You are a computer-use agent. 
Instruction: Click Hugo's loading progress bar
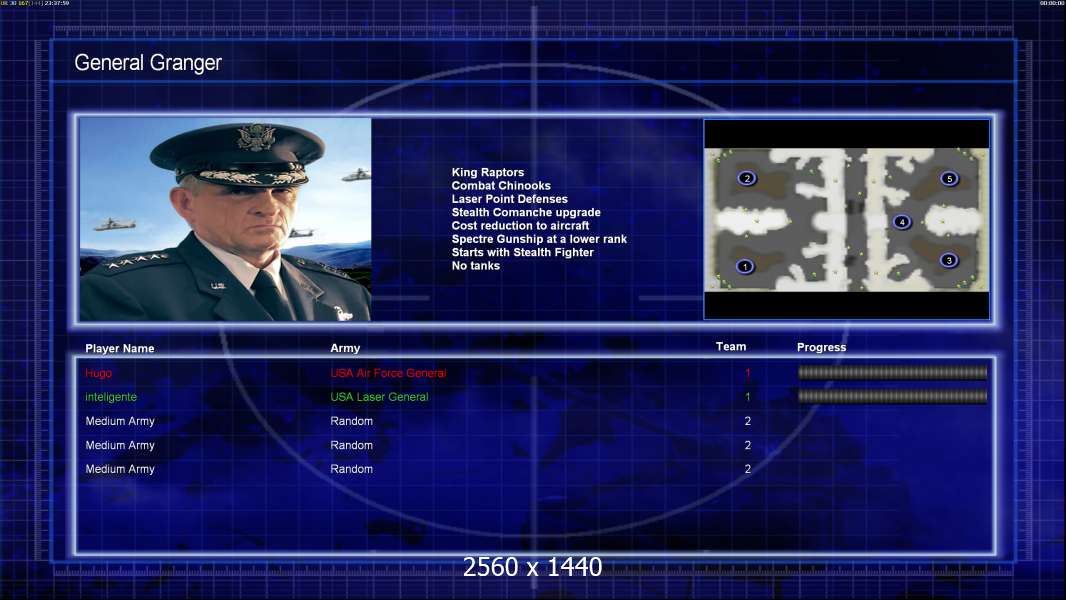[x=892, y=372]
